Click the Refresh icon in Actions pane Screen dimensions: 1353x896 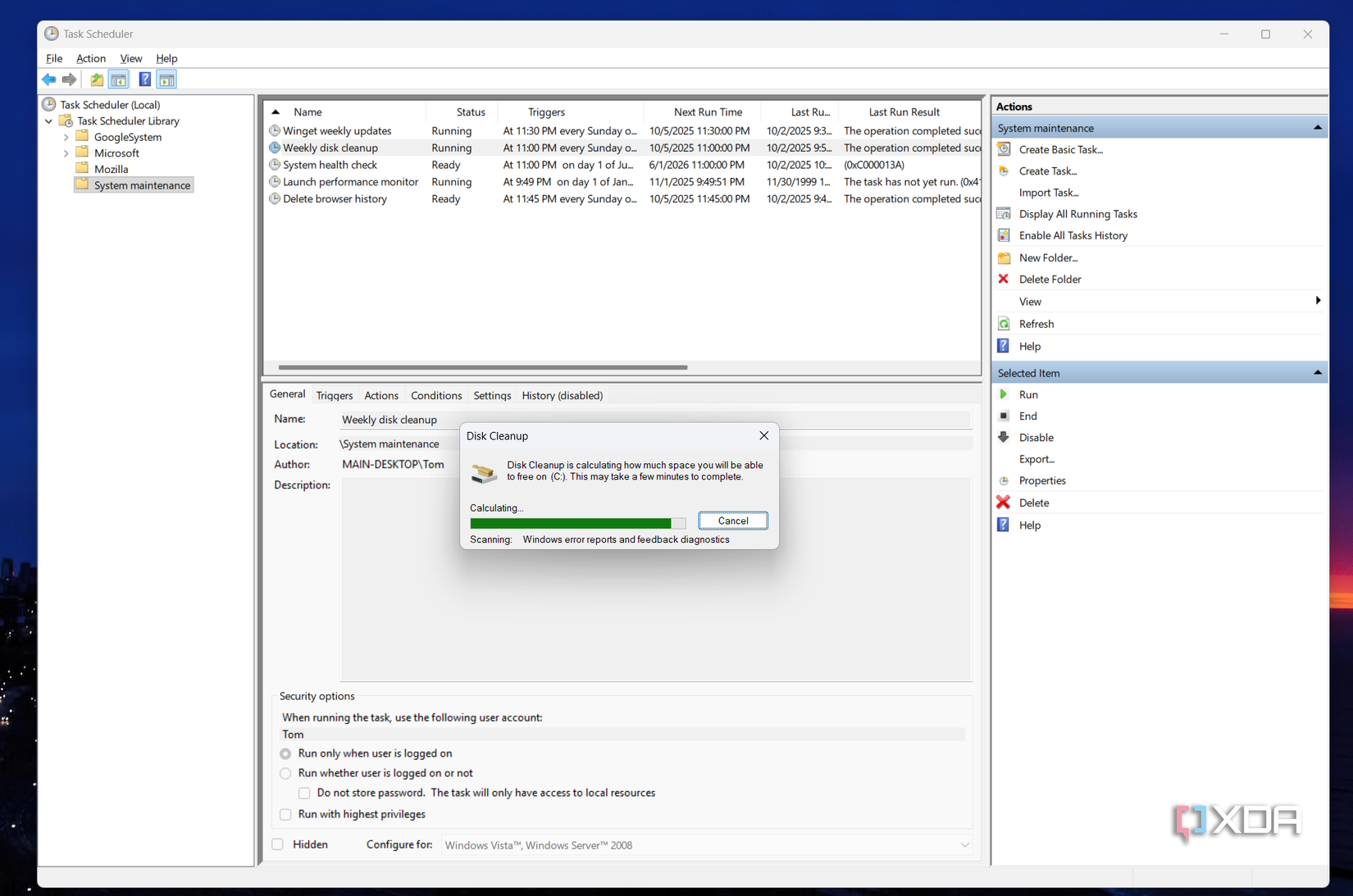coord(1004,323)
